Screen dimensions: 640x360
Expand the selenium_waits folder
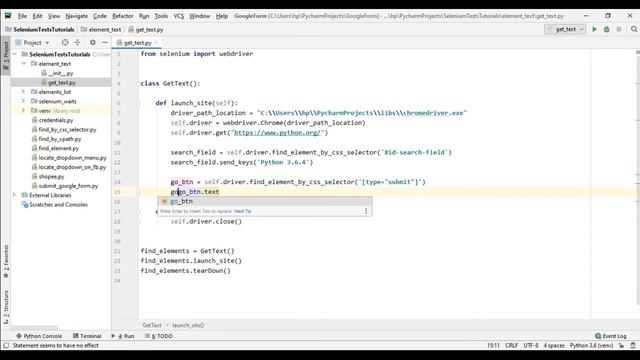coord(24,101)
